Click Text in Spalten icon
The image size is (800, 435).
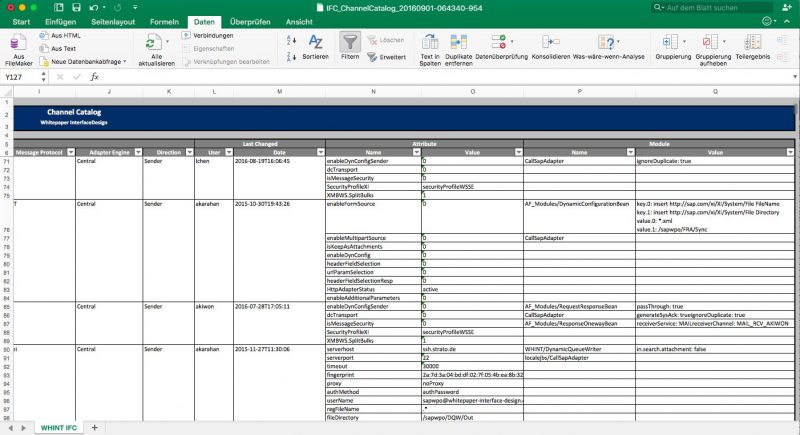coord(430,42)
